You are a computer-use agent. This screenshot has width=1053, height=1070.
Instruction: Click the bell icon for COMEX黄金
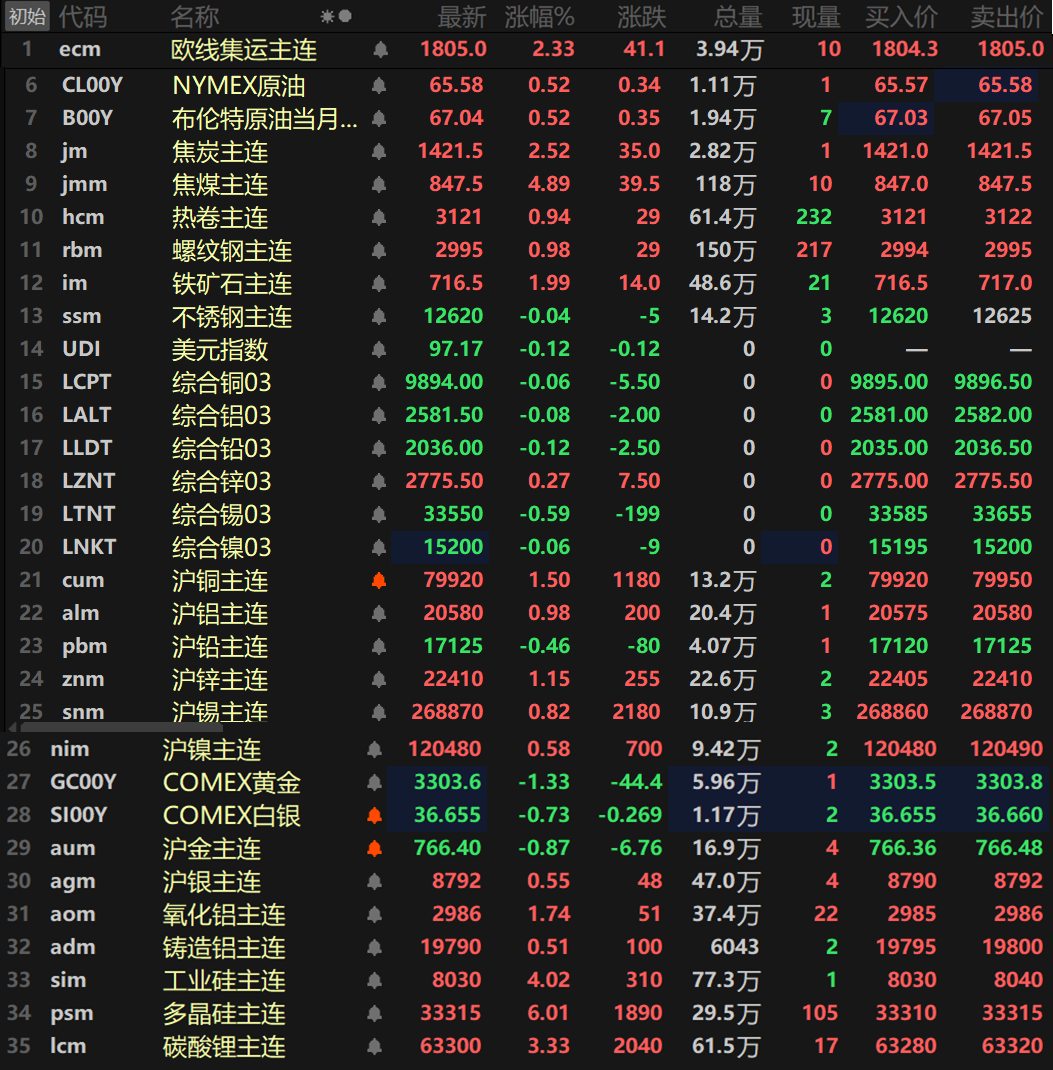coord(374,782)
